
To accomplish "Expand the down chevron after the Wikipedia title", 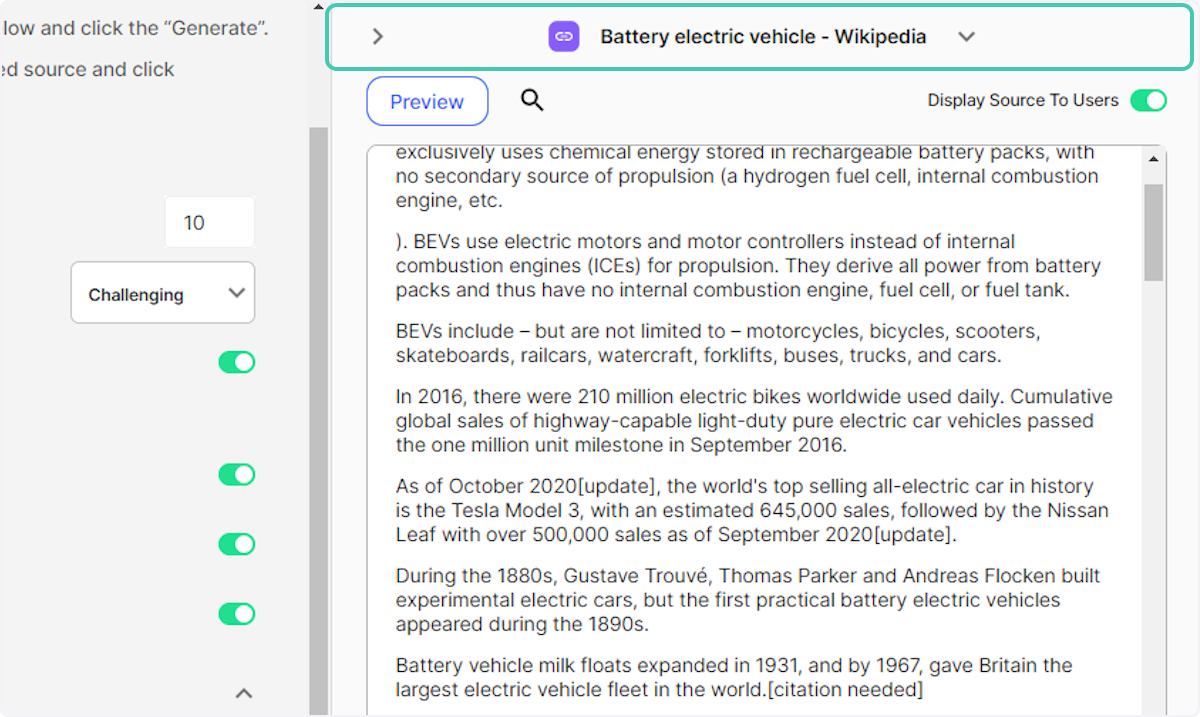I will [x=966, y=37].
